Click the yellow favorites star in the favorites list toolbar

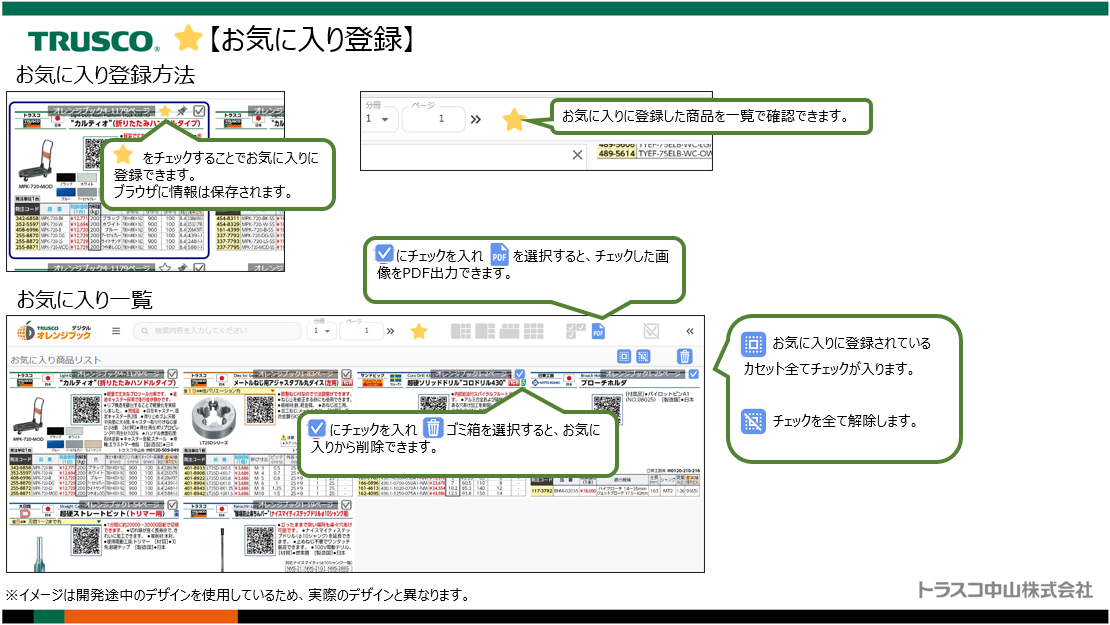(x=419, y=331)
